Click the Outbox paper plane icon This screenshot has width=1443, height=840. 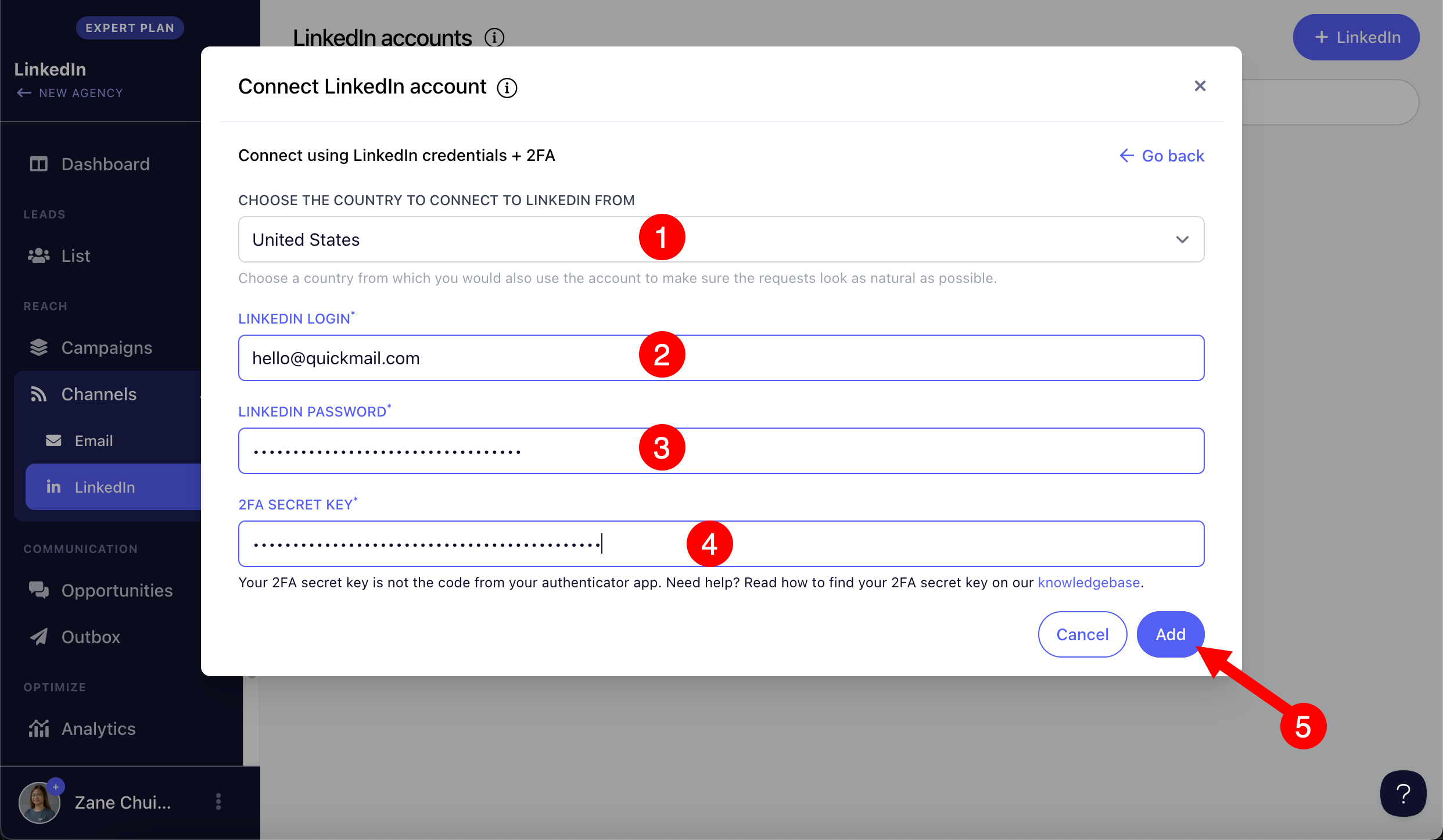click(38, 637)
